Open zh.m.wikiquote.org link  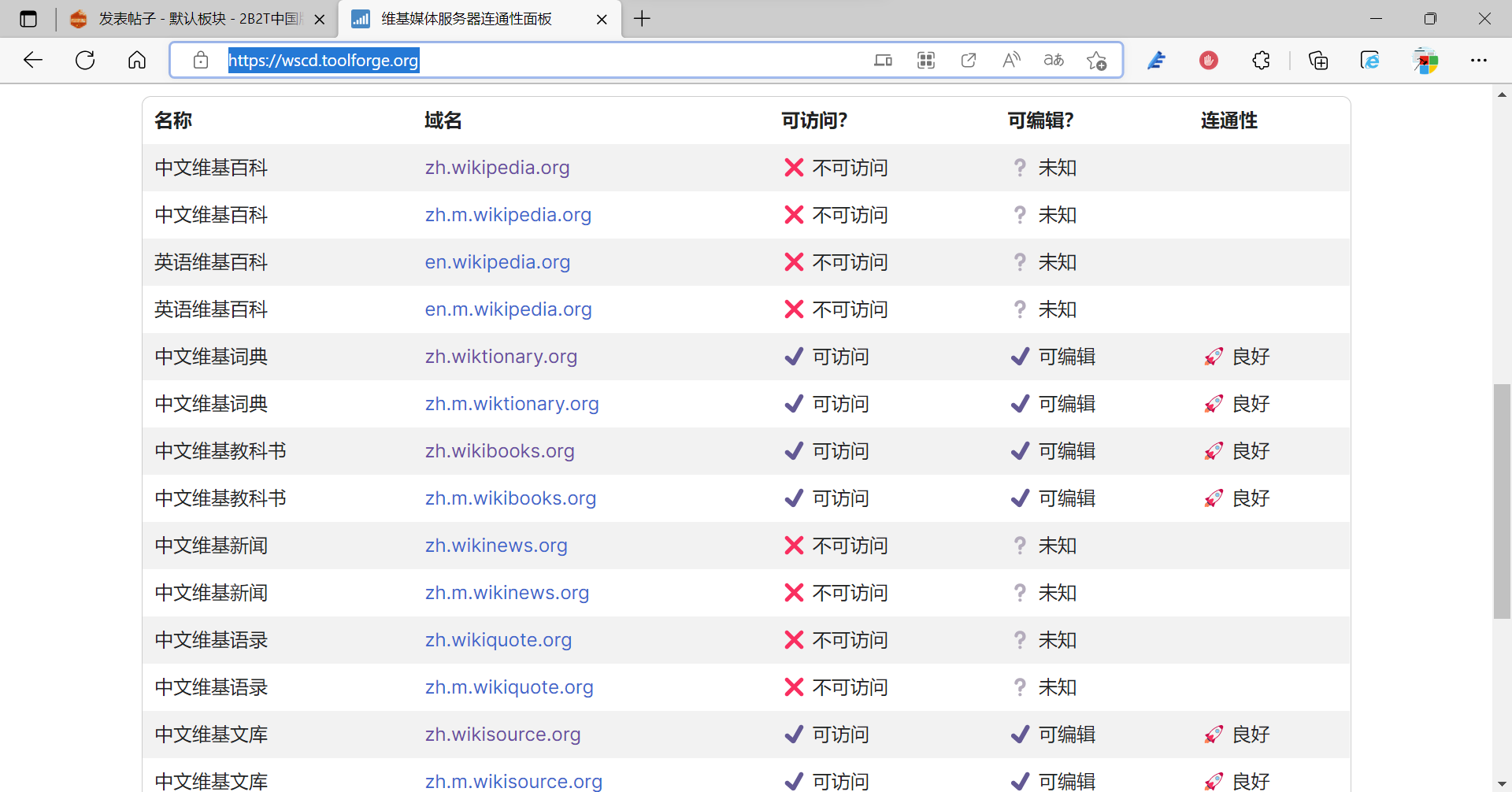click(509, 687)
